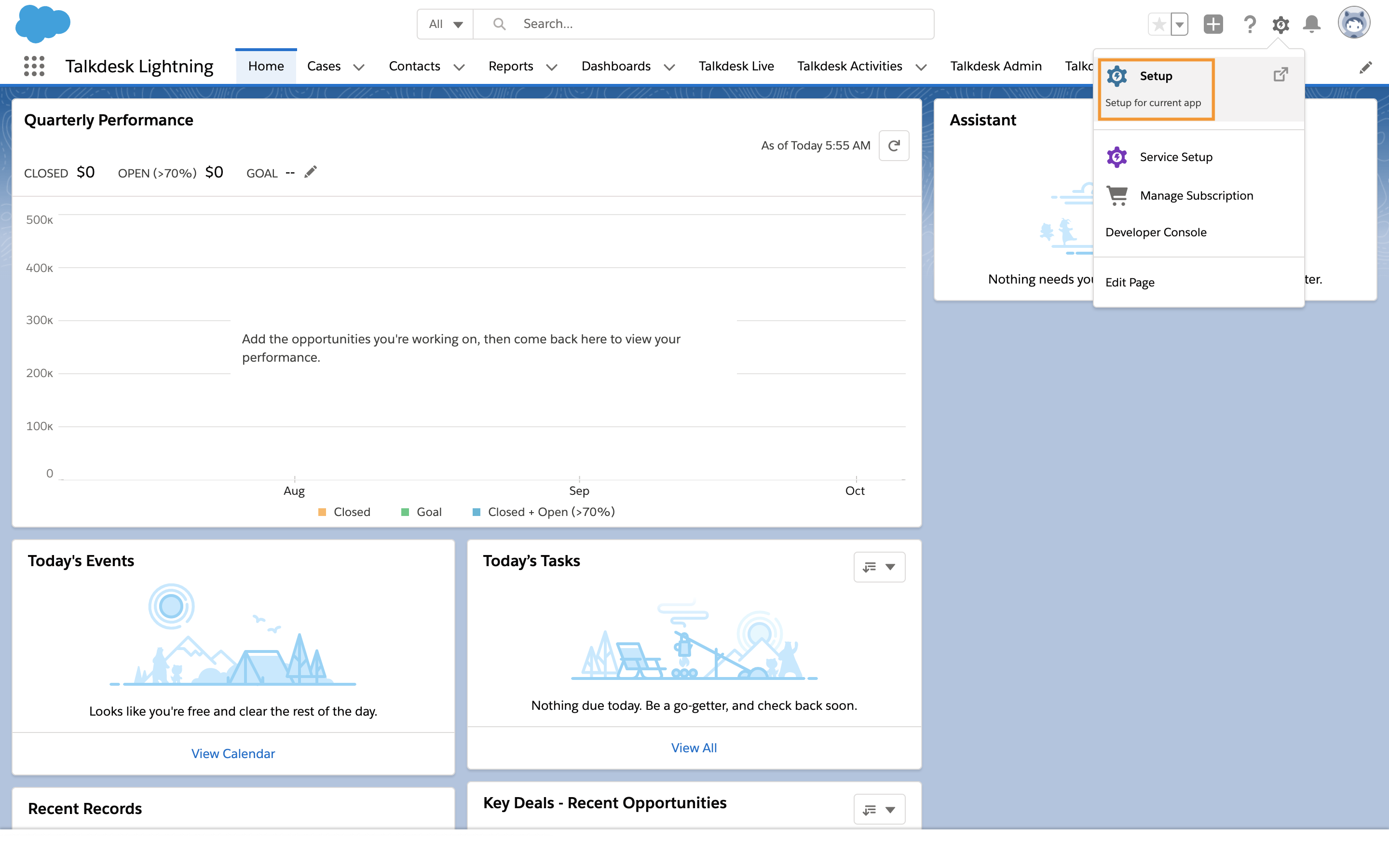
Task: Switch to the Home tab
Action: (x=266, y=66)
